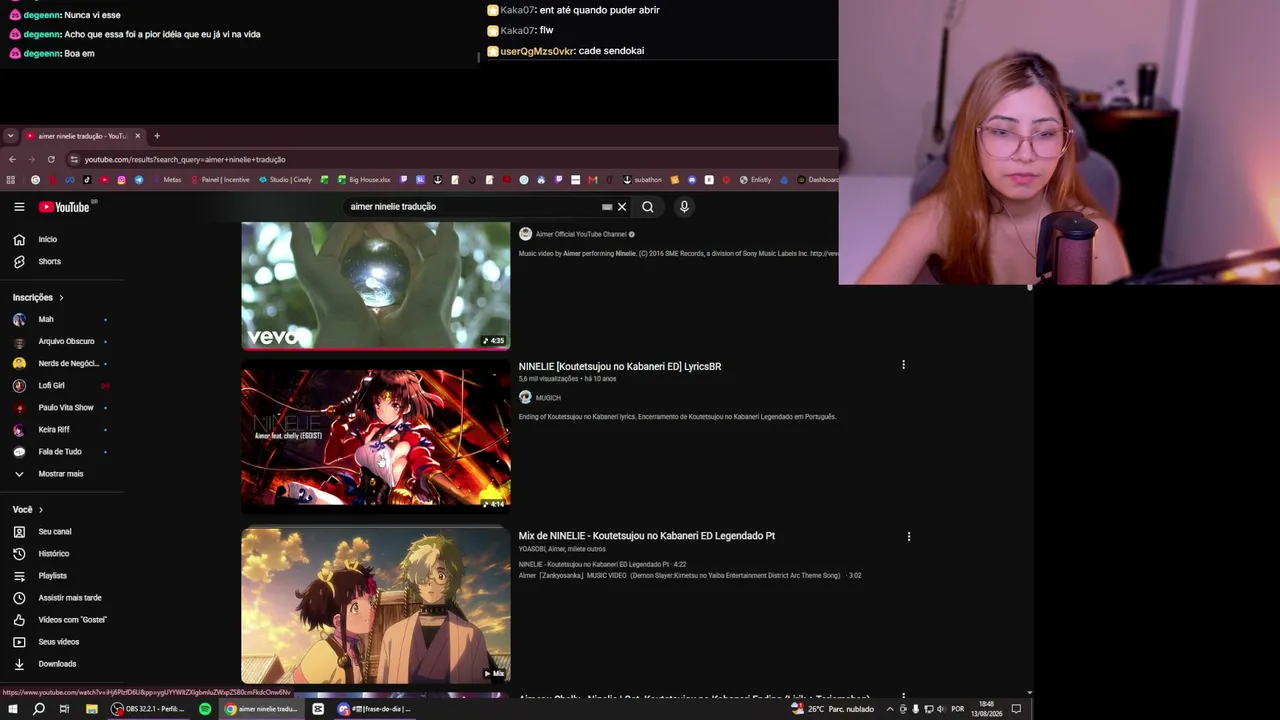Click the browser address bar URL
1280x720 pixels.
point(185,159)
